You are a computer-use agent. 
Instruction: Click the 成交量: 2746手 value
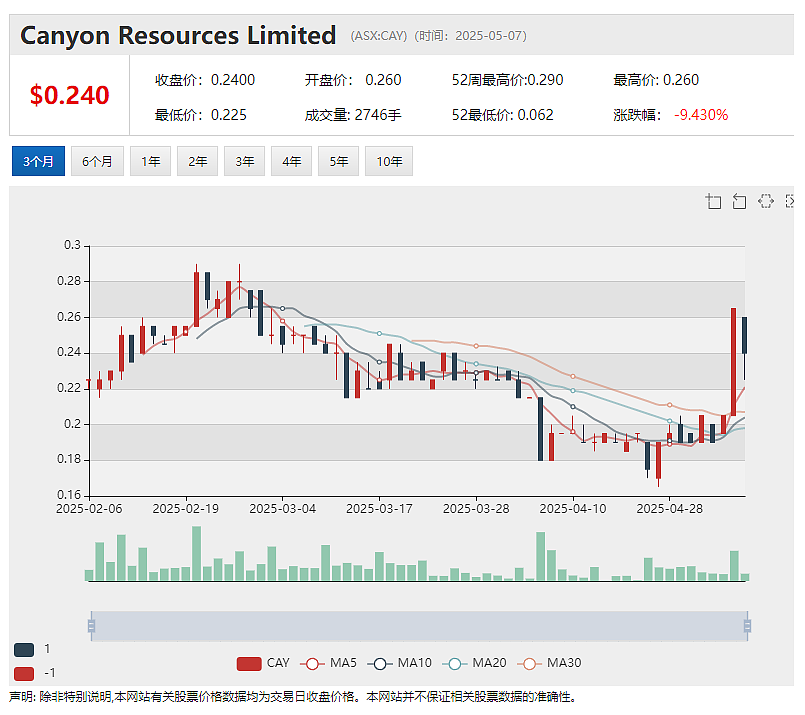(353, 114)
